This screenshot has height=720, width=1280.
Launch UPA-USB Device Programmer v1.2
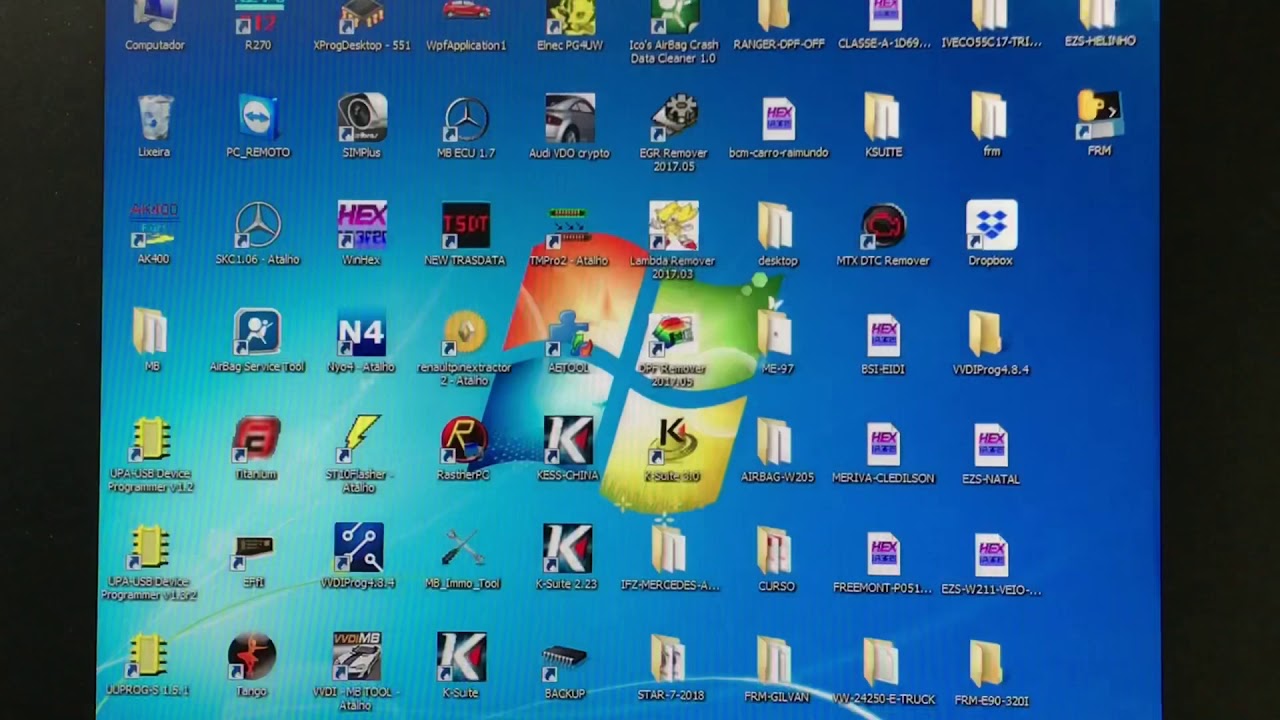coord(150,456)
